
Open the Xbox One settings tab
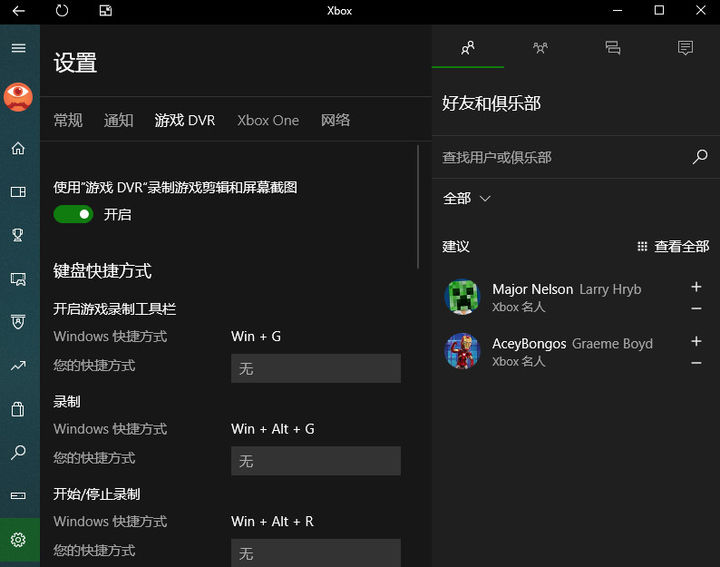point(268,120)
